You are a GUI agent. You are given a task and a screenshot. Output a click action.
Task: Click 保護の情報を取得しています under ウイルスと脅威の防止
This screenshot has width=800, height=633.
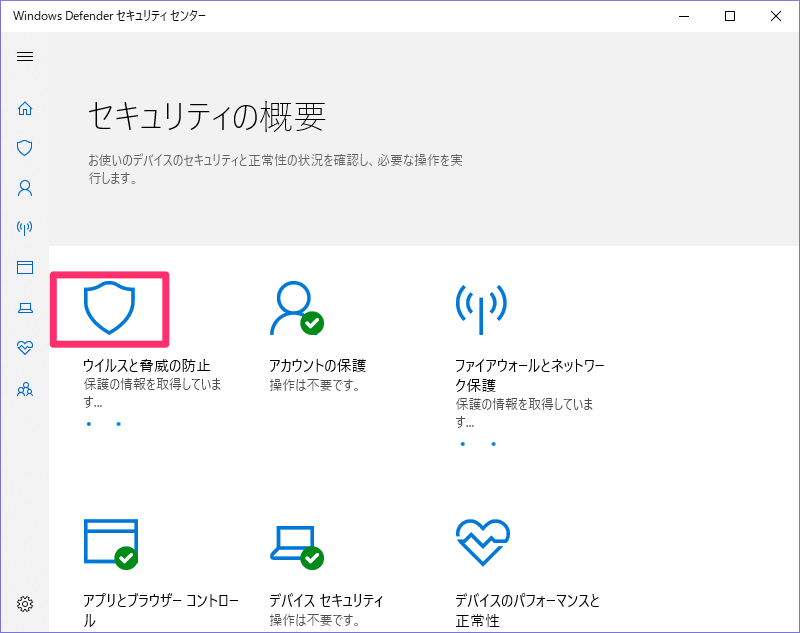(x=153, y=393)
